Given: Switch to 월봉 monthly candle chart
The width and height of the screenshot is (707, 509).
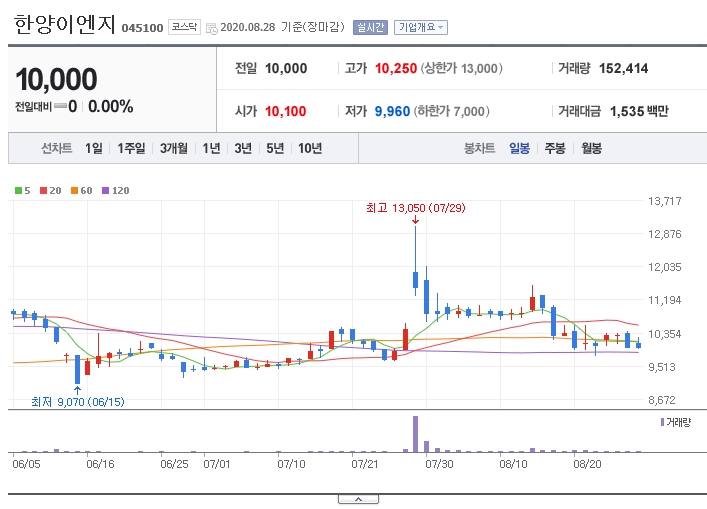Looking at the screenshot, I should [591, 148].
